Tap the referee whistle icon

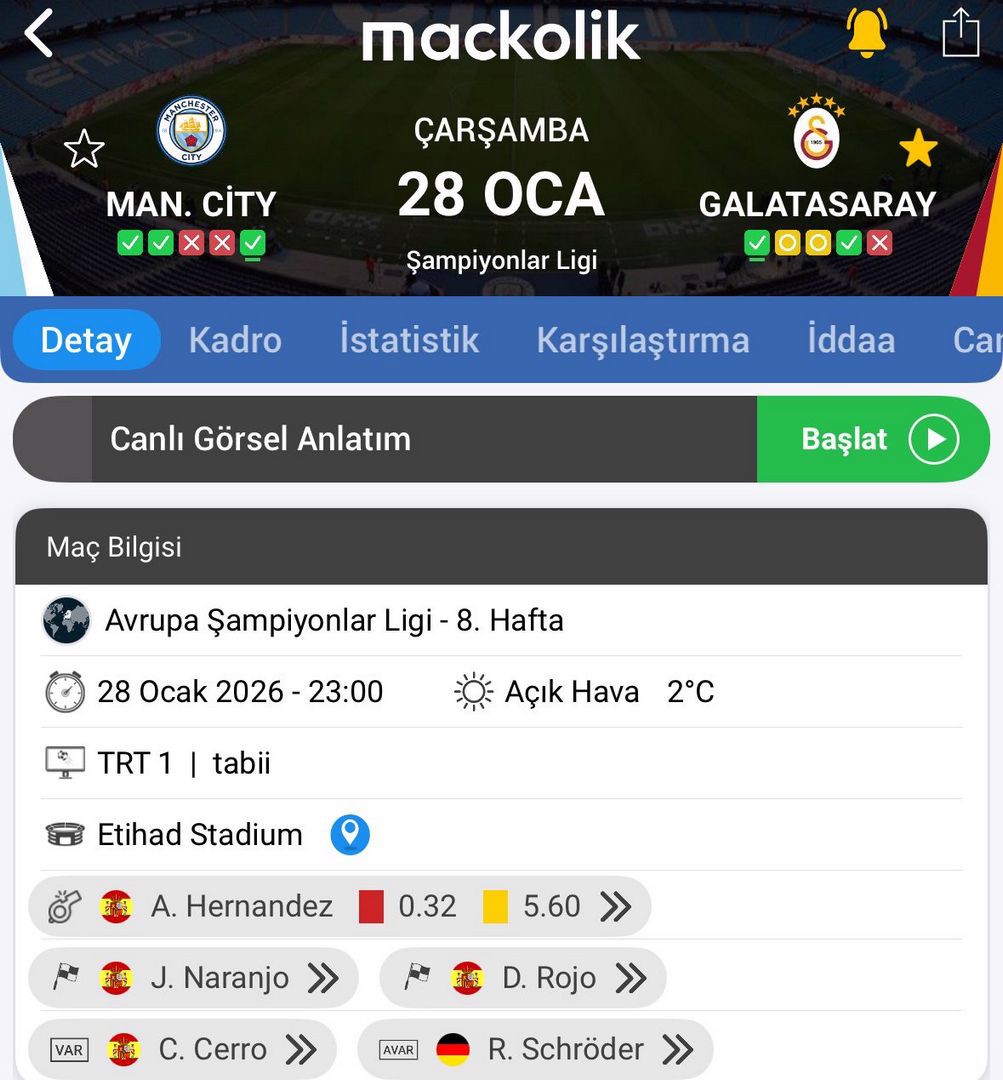click(65, 906)
